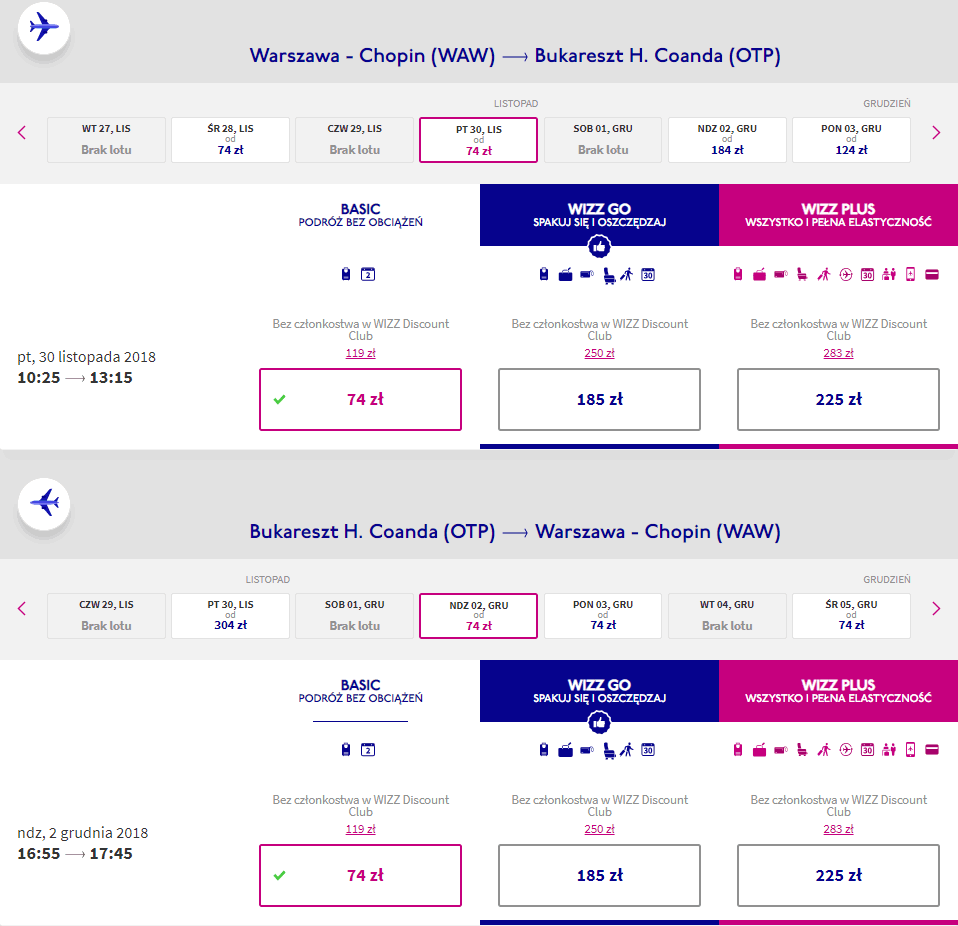Click the seat with luggage icon in return WIZZ GO
This screenshot has width=958, height=926.
pyautogui.click(x=608, y=750)
